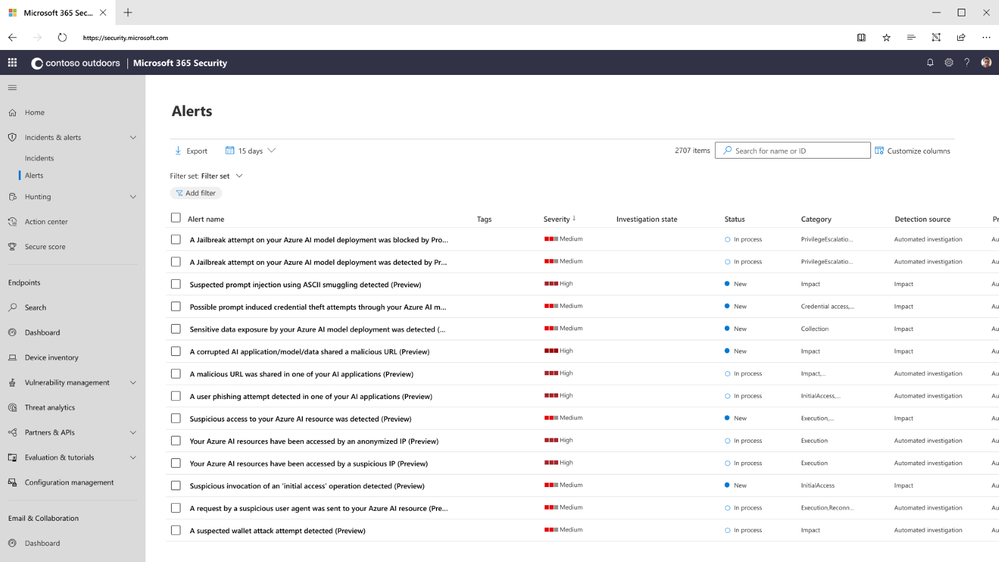Screen dimensions: 999x562
Task: Go to Home navigation item
Action: coord(34,112)
